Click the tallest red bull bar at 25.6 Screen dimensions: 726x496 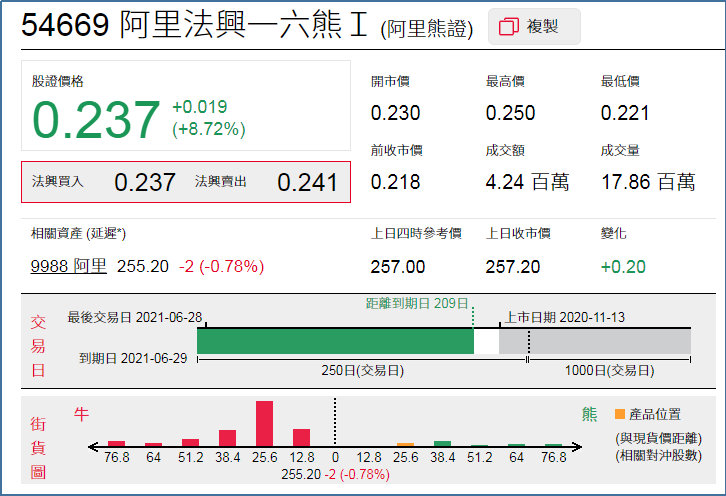click(264, 423)
